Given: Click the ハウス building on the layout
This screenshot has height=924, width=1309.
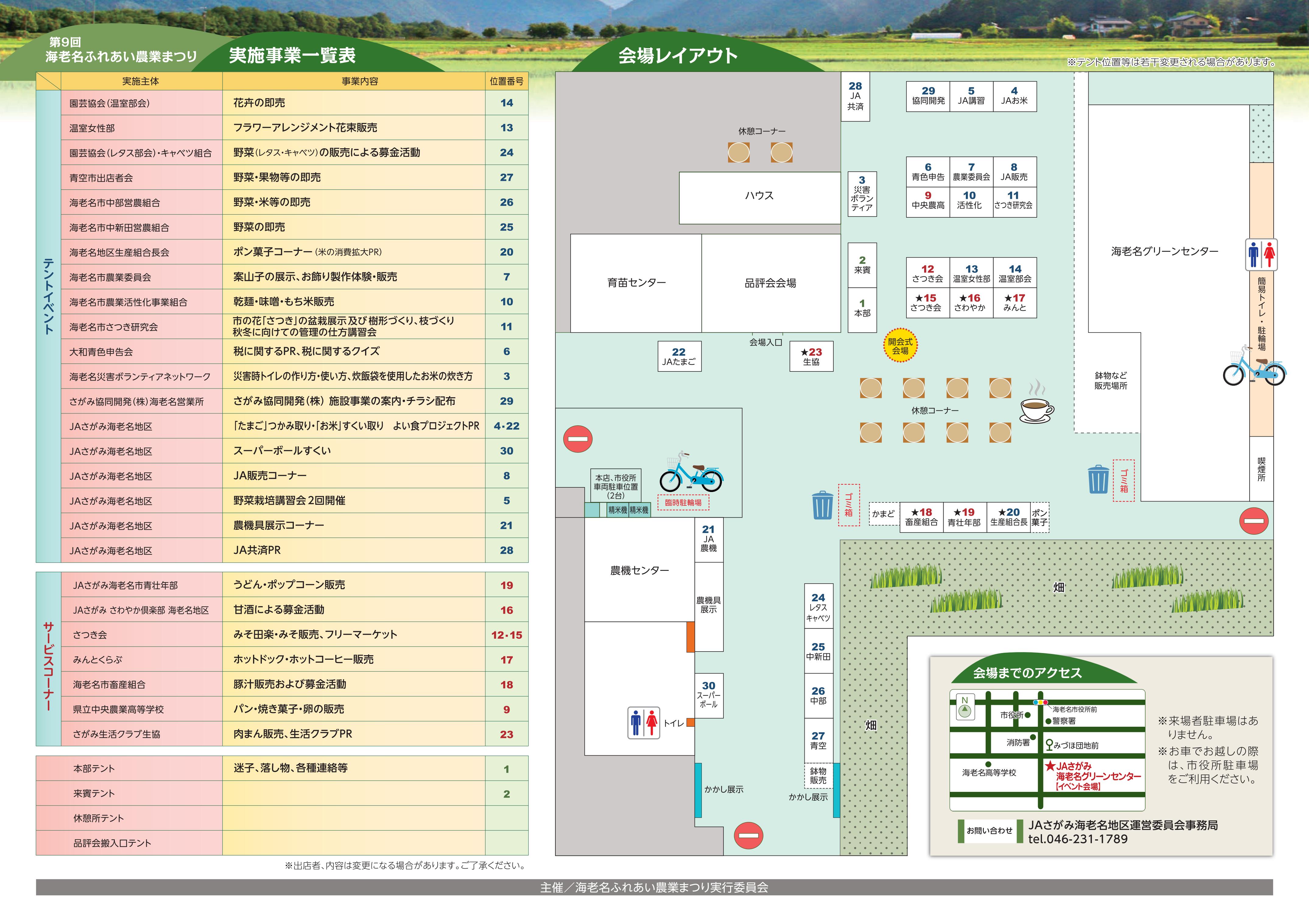Looking at the screenshot, I should coord(760,198).
